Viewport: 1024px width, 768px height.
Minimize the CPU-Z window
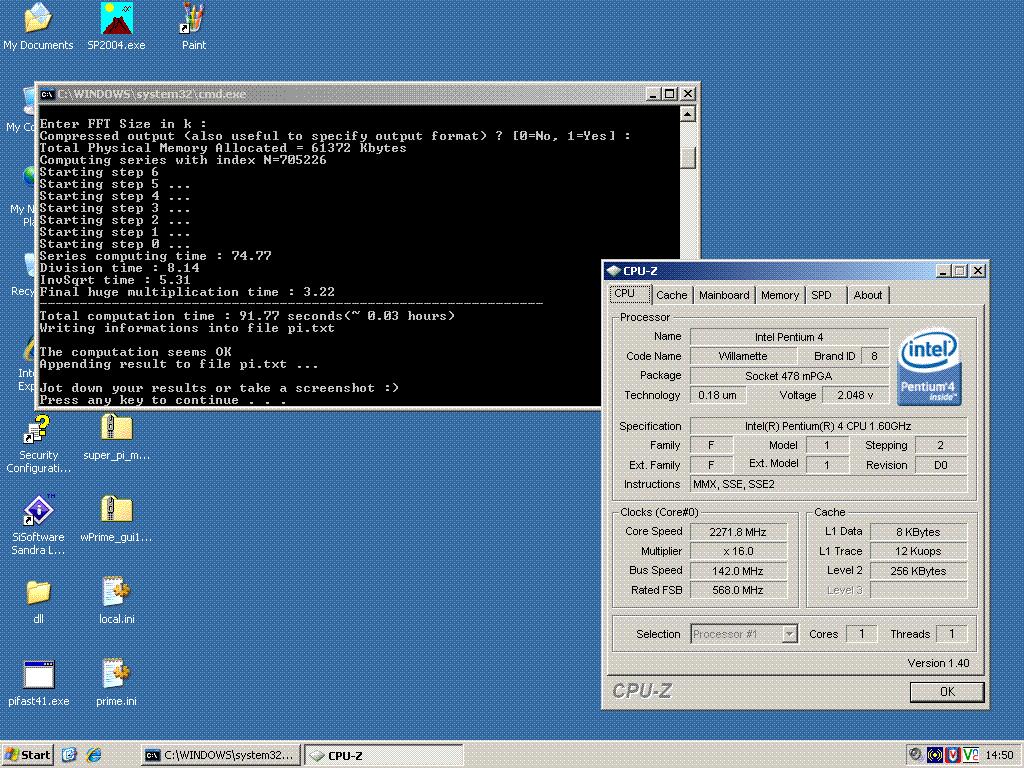pos(942,270)
